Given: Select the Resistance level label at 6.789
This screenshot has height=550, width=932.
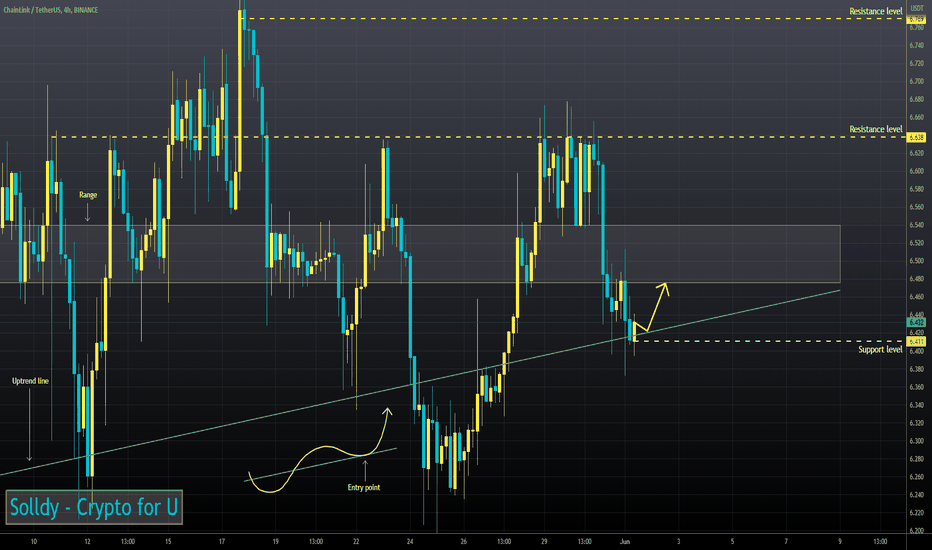Looking at the screenshot, I should (875, 11).
